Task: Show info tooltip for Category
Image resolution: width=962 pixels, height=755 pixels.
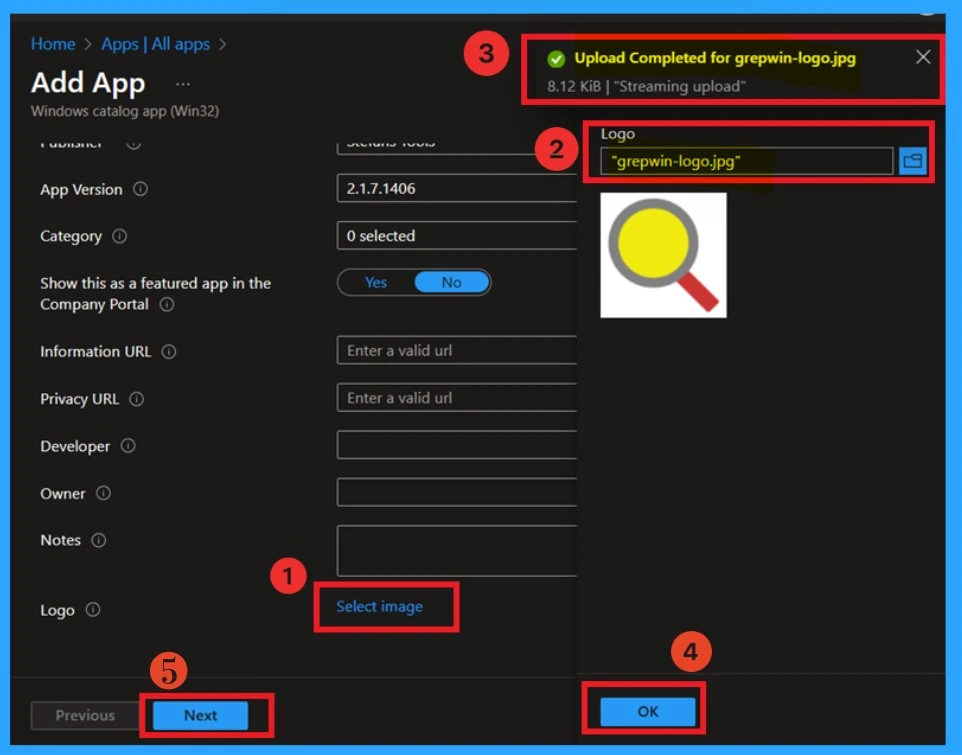Action: (120, 236)
